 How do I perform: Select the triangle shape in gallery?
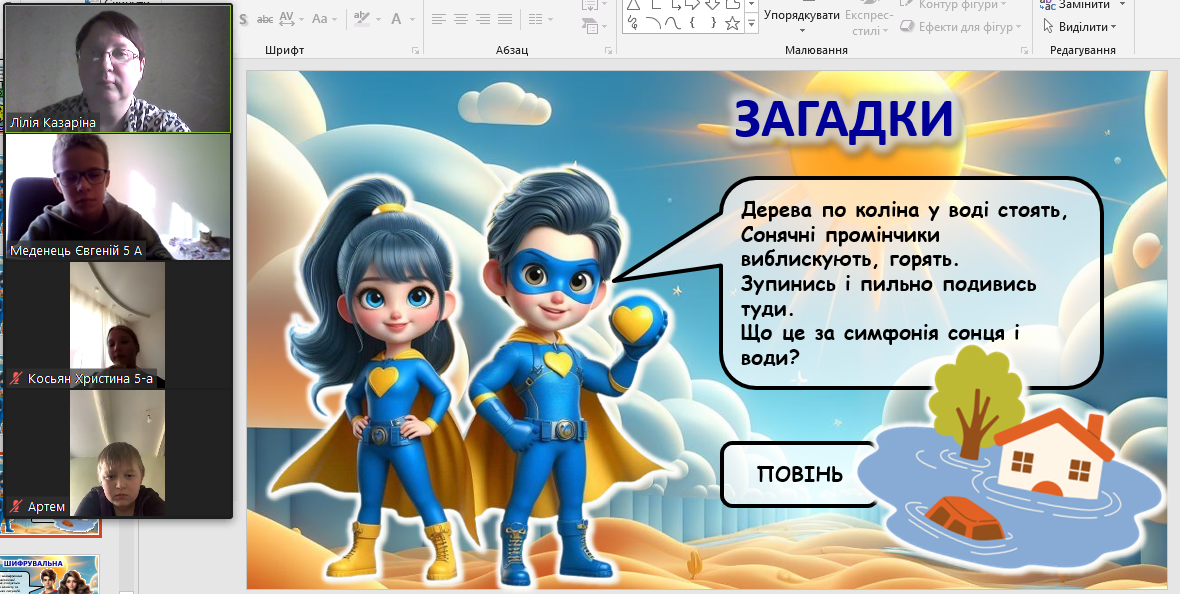click(633, 5)
